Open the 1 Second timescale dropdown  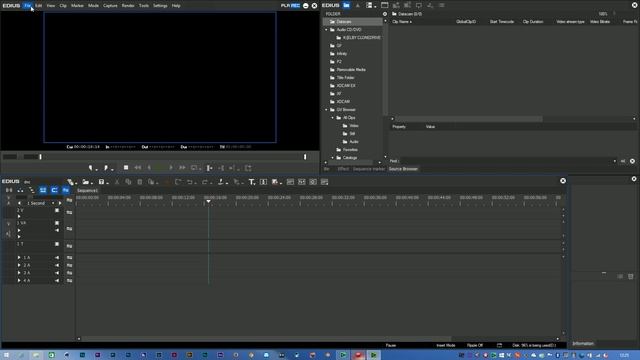pyautogui.click(x=53, y=203)
